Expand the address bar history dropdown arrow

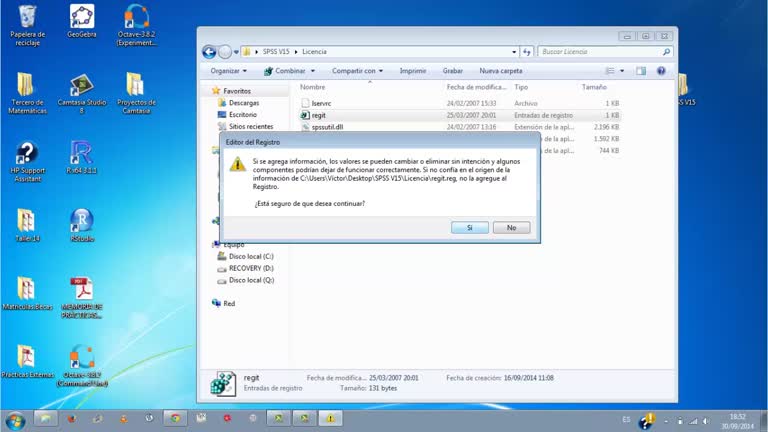[514, 51]
